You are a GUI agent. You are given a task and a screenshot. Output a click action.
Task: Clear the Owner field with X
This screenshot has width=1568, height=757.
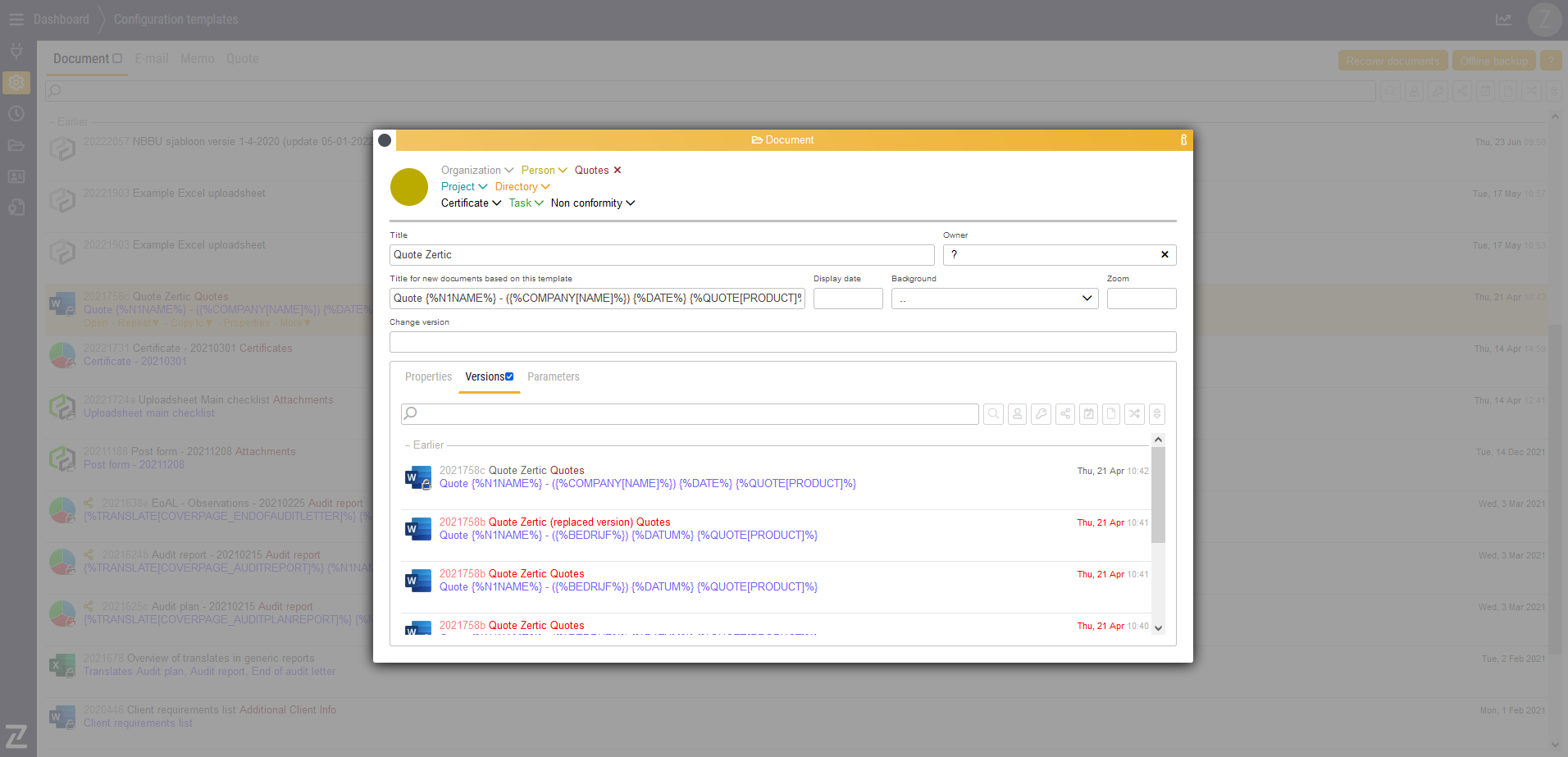click(1165, 255)
